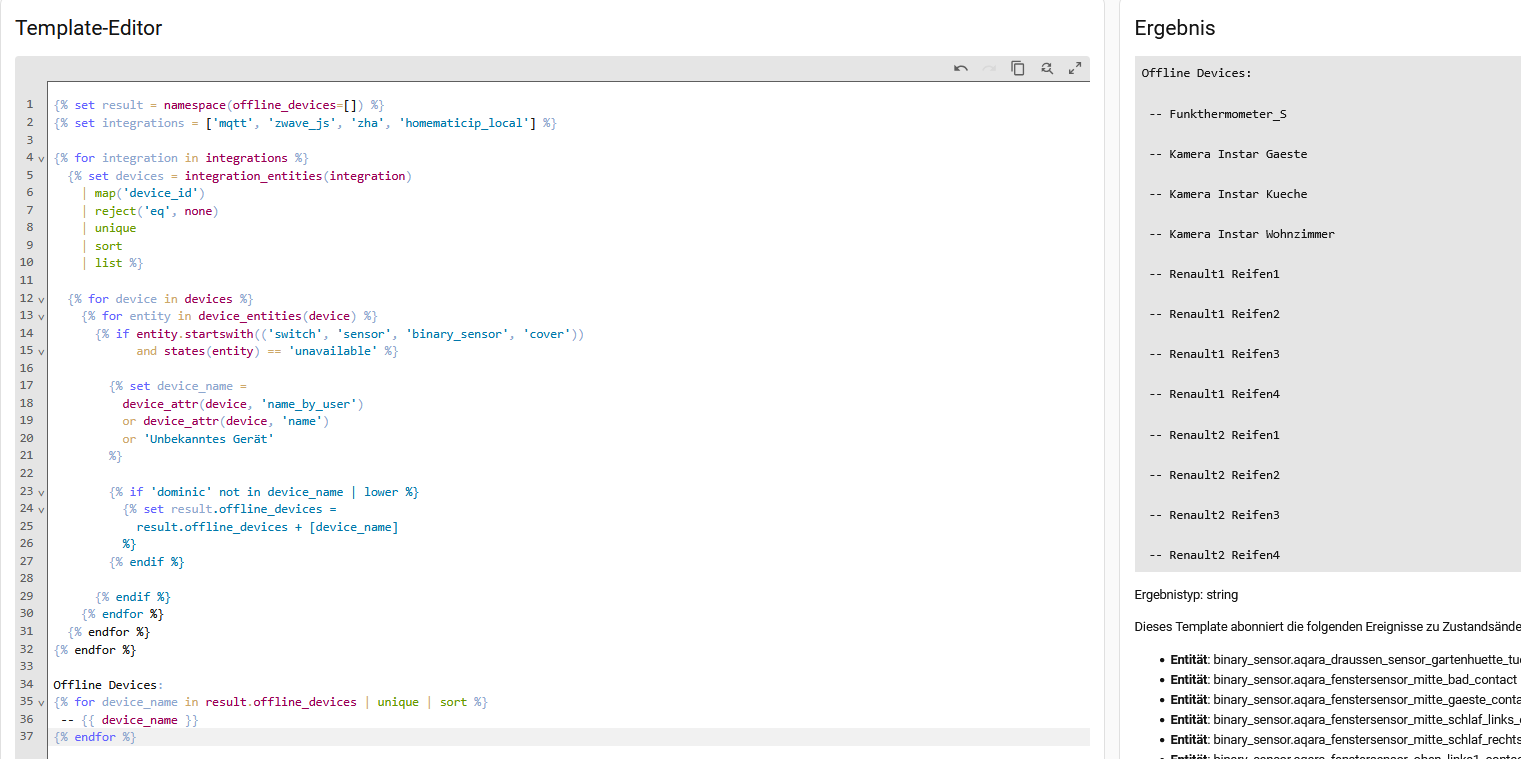Select '-- Renault2 Reifen1' result line
Screen dimensions: 1521x759
click(1214, 435)
